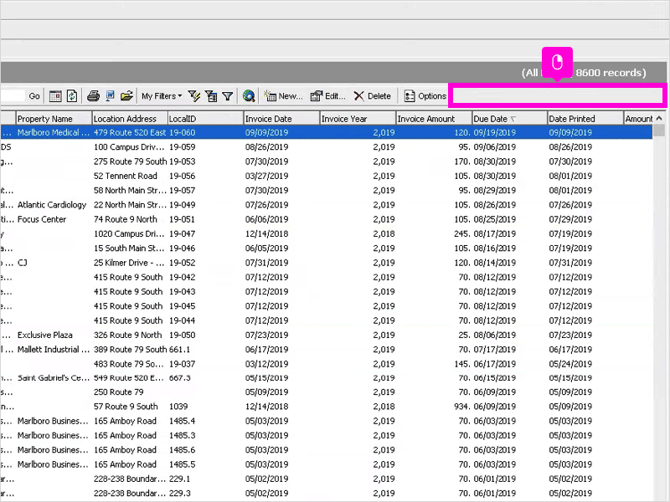Select the Focus Center row
The height and width of the screenshot is (502, 670).
pyautogui.click(x=326, y=219)
